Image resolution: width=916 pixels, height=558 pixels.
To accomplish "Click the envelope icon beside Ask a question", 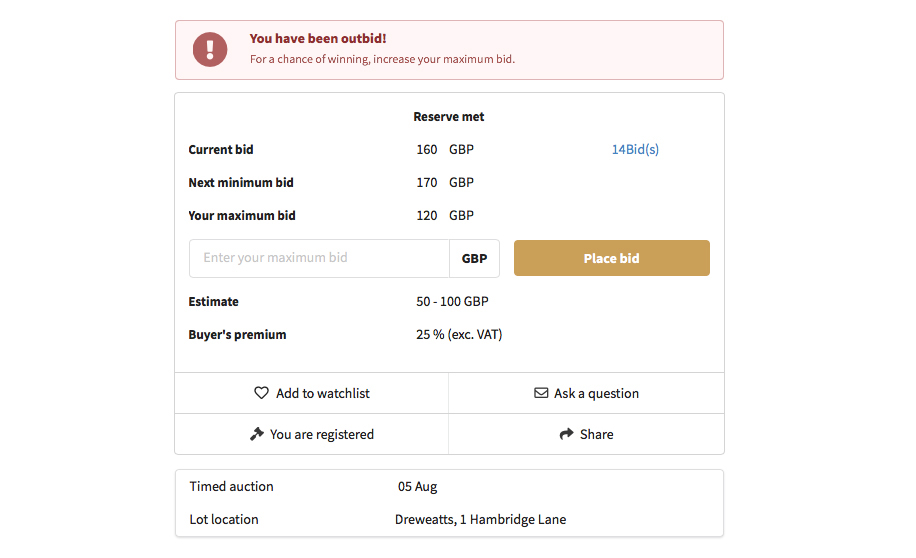I will [541, 393].
